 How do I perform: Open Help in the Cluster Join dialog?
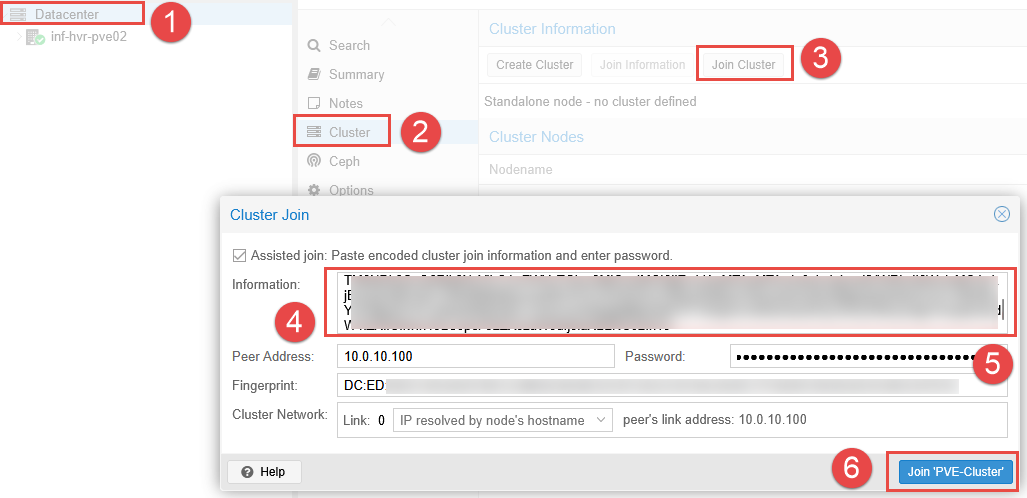pos(264,472)
